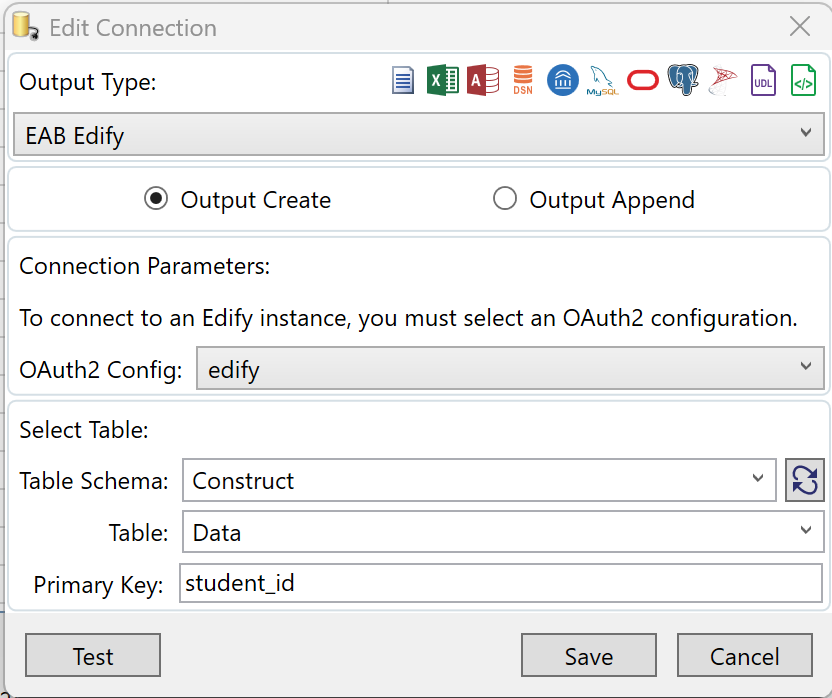
Task: Choose the SQL Server output icon
Action: tap(723, 80)
